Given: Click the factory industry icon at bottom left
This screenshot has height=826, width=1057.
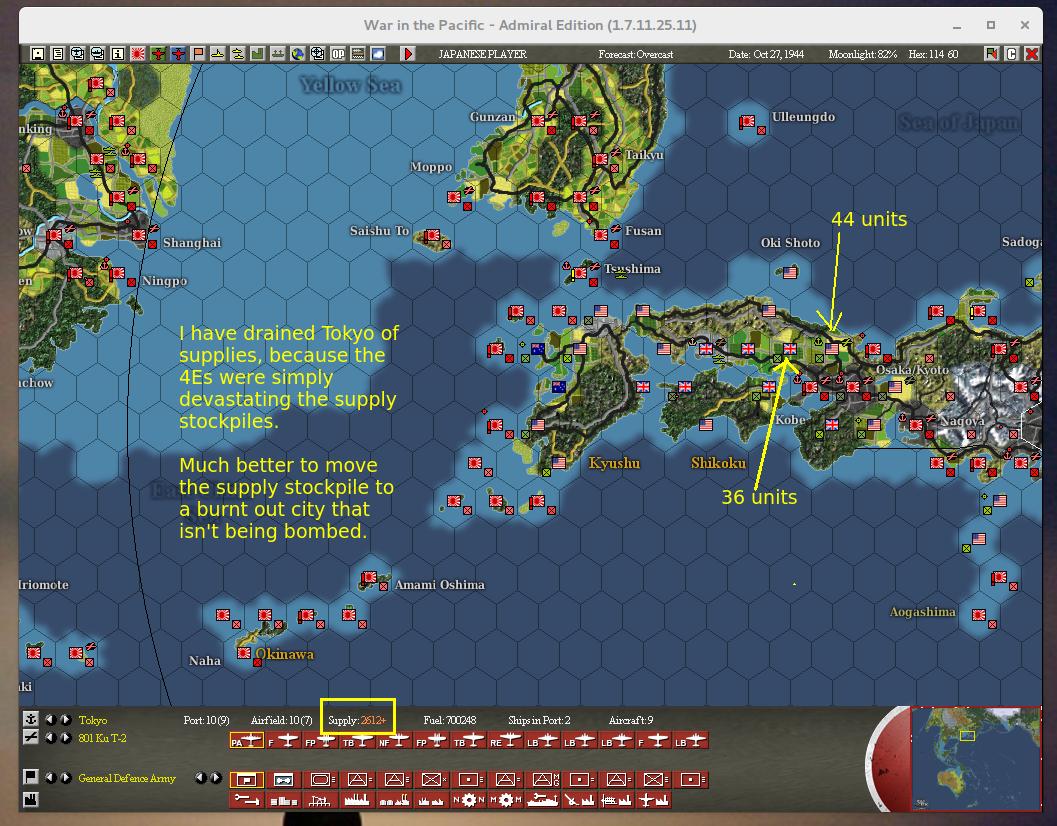Looking at the screenshot, I should pos(30,800).
